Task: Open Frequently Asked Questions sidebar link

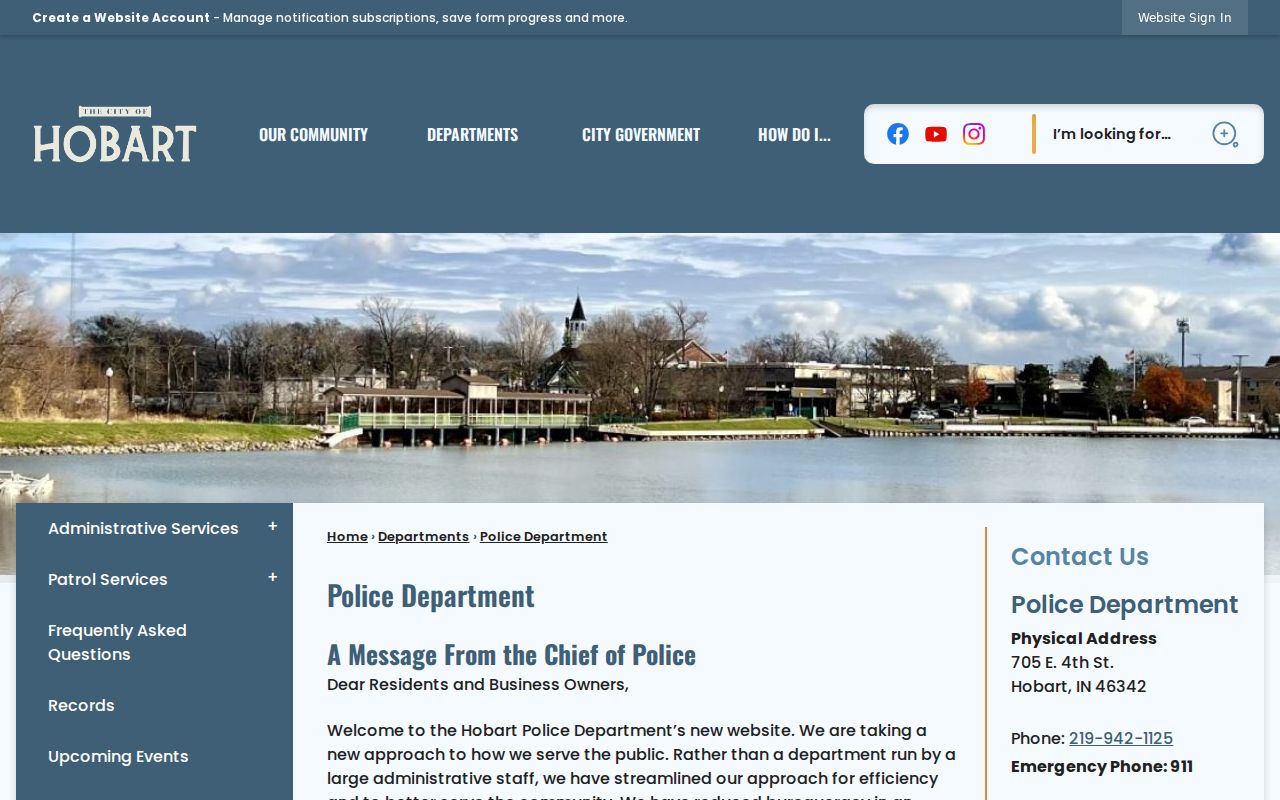Action: 117,642
